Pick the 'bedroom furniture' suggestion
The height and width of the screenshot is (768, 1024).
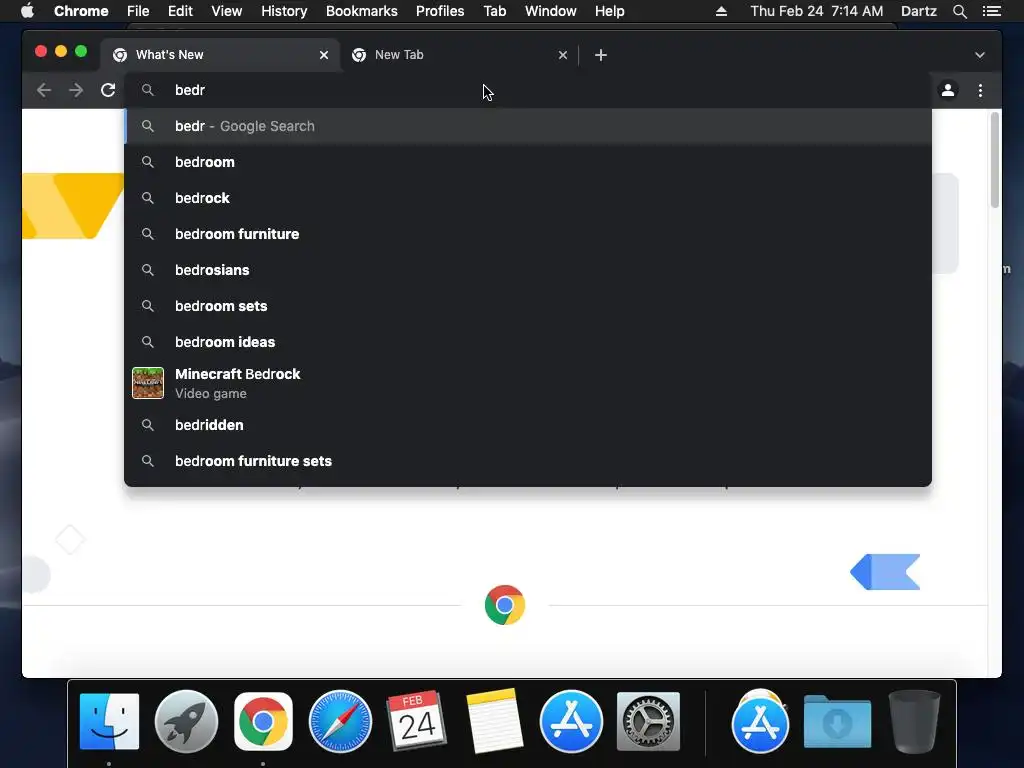click(528, 234)
